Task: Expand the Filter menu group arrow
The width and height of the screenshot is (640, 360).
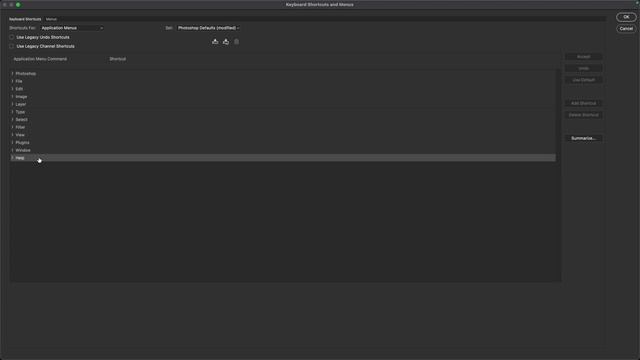Action: click(12, 127)
